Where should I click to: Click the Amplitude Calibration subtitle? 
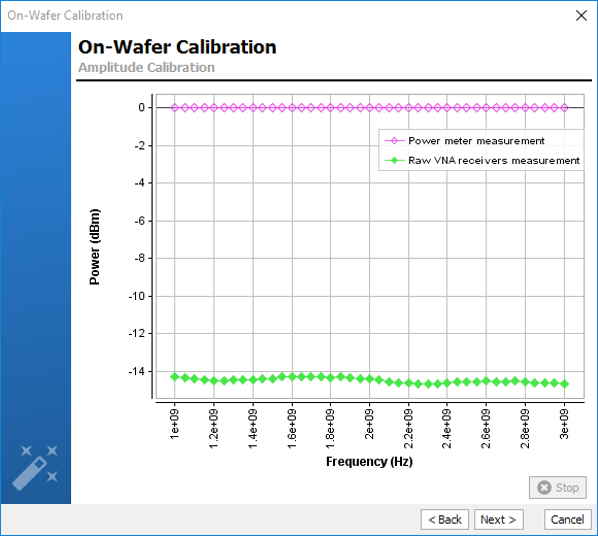pos(146,68)
